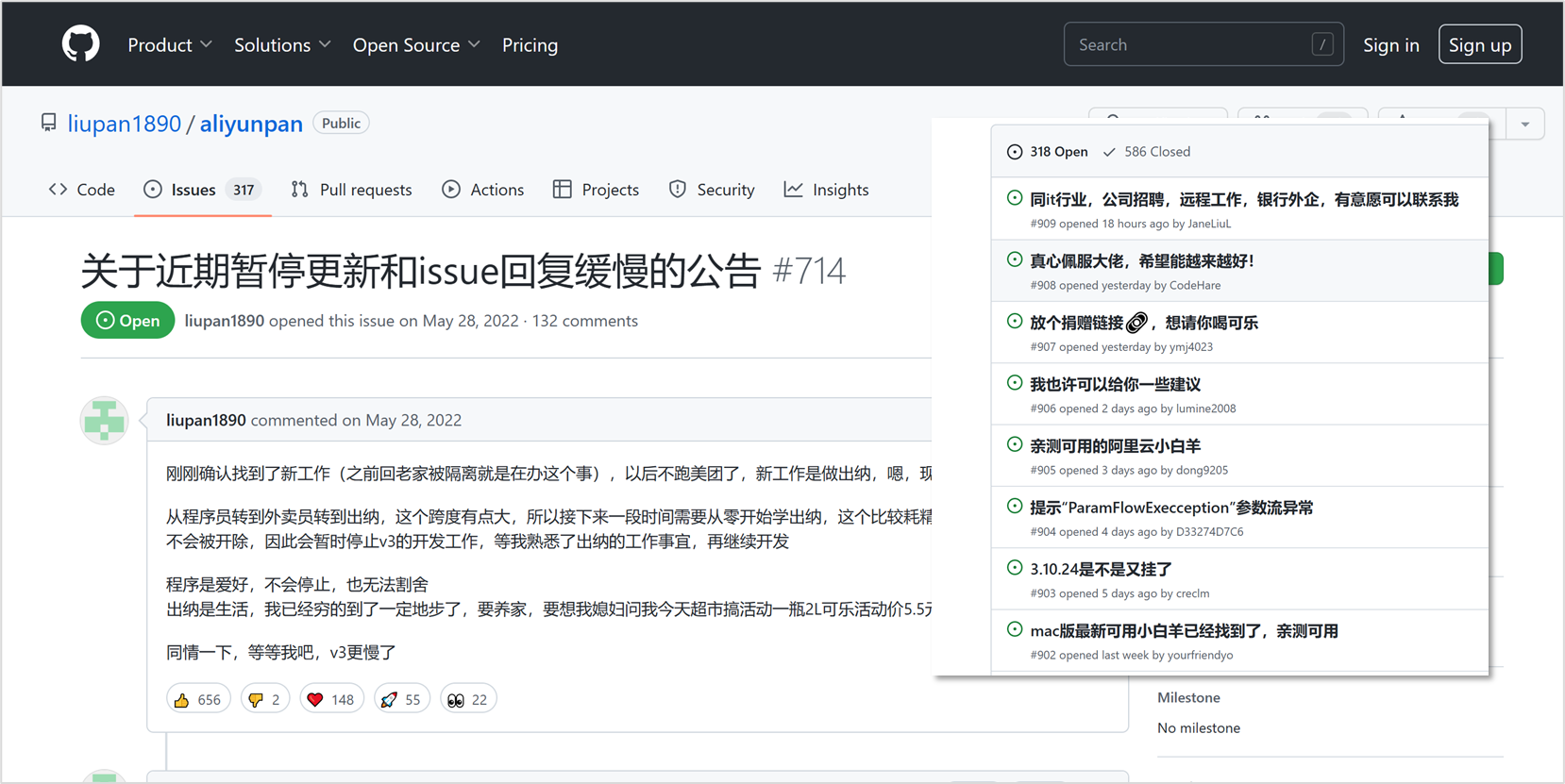This screenshot has width=1565, height=784.
Task: Click open-issue icon of issue #909
Action: [1015, 198]
